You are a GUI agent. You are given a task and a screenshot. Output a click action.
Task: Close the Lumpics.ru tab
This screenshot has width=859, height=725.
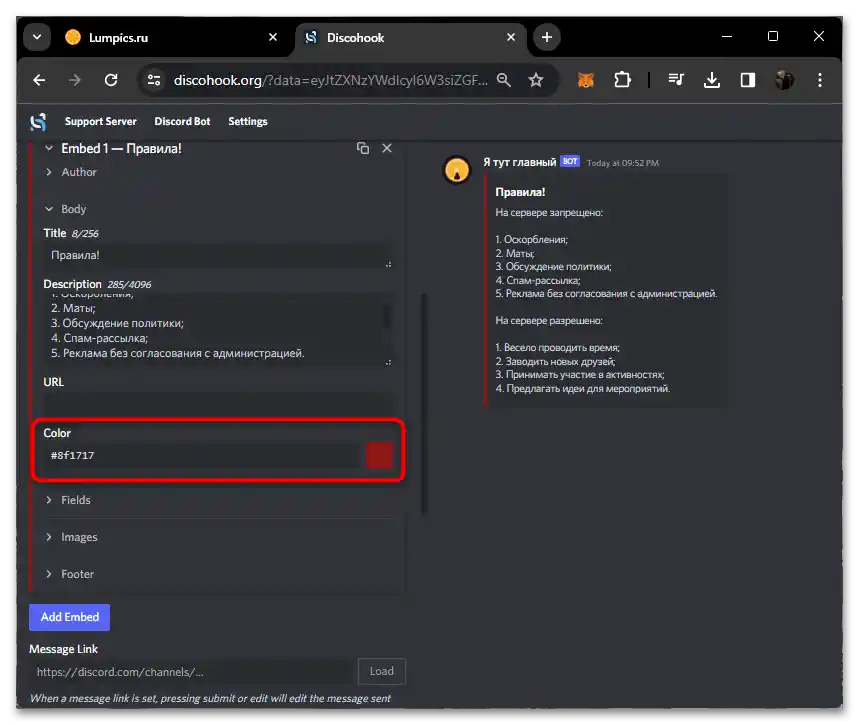click(x=273, y=37)
